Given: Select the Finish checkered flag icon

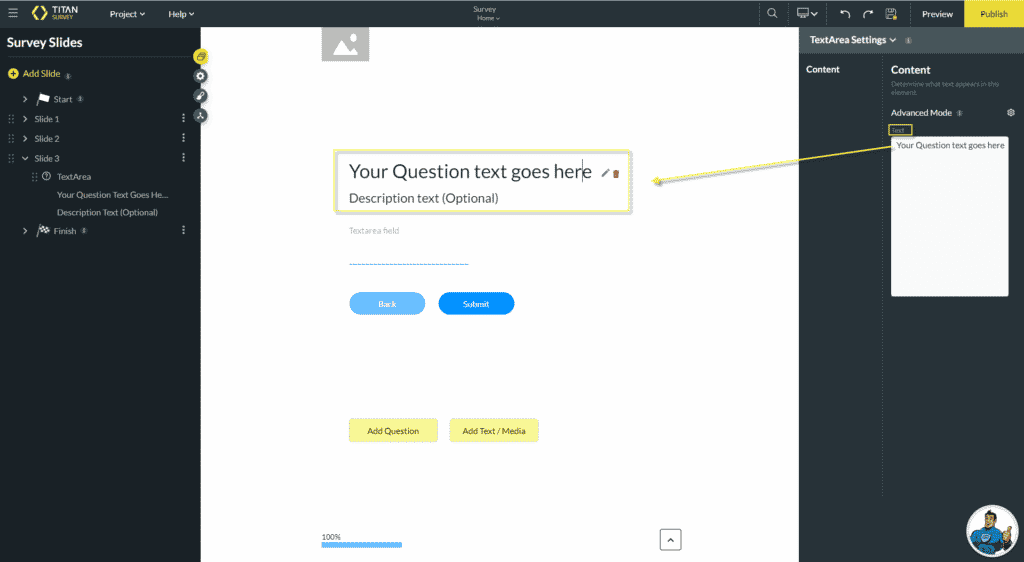Looking at the screenshot, I should (43, 230).
